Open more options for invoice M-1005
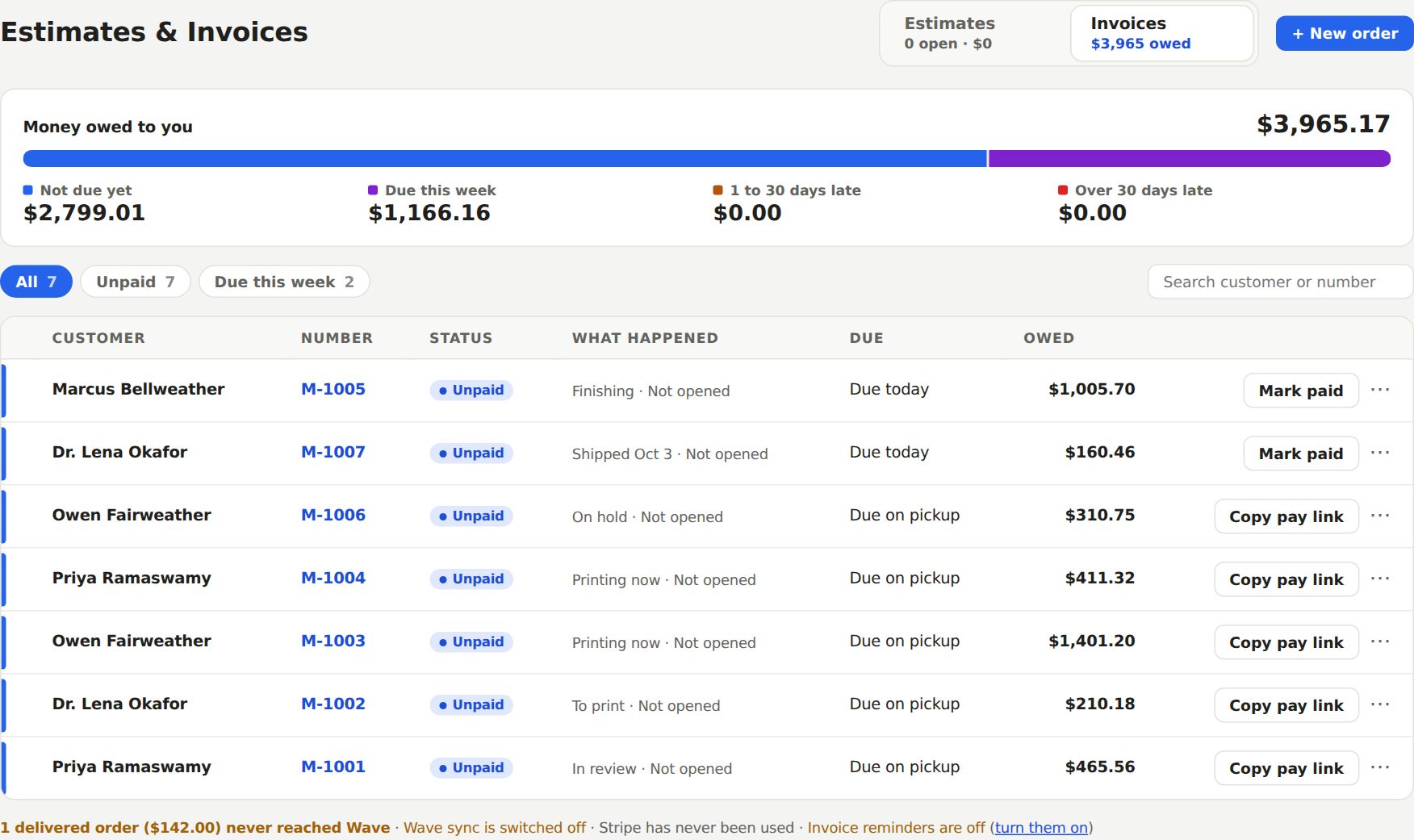 [x=1379, y=390]
